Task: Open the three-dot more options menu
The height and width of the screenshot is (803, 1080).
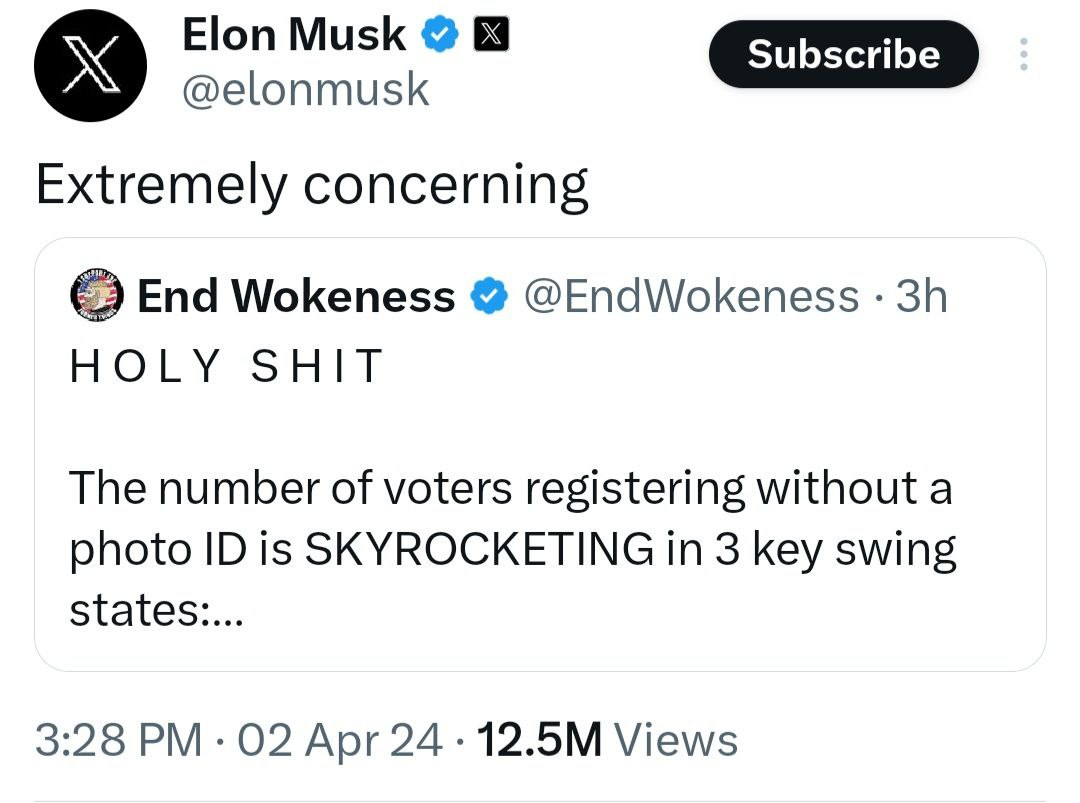Action: coord(1022,54)
